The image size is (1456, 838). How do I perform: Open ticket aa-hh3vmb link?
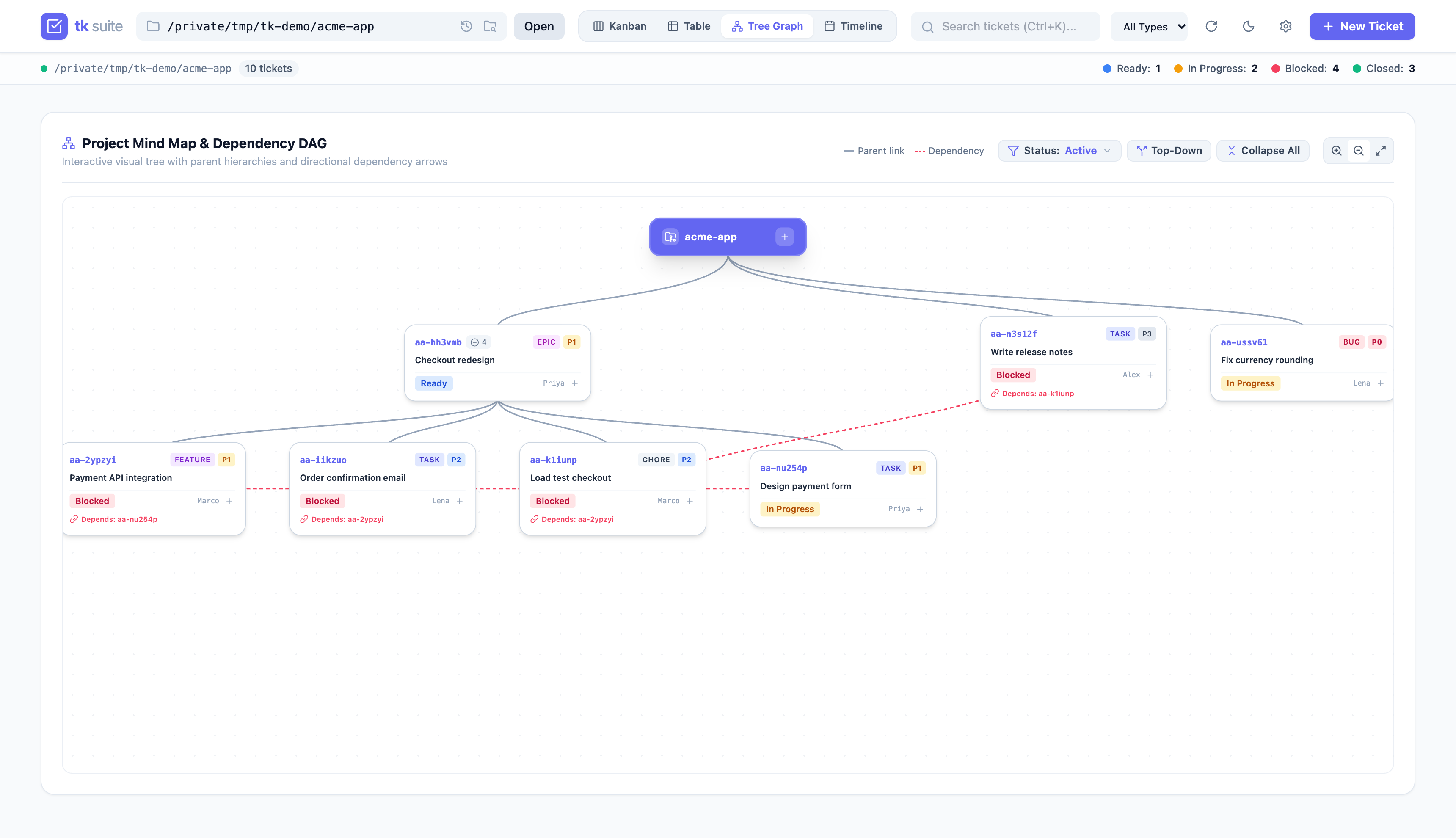point(438,342)
